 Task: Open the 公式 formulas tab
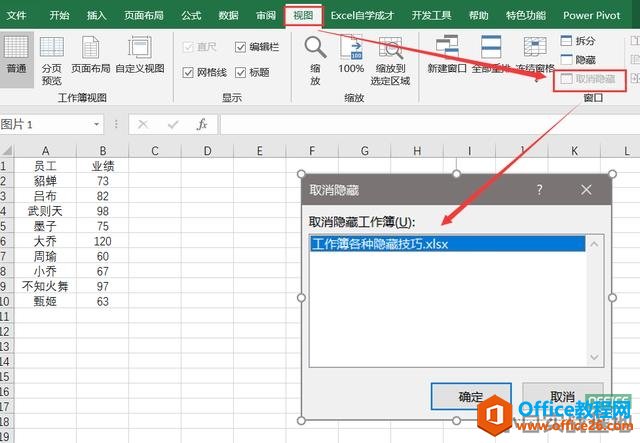point(191,16)
